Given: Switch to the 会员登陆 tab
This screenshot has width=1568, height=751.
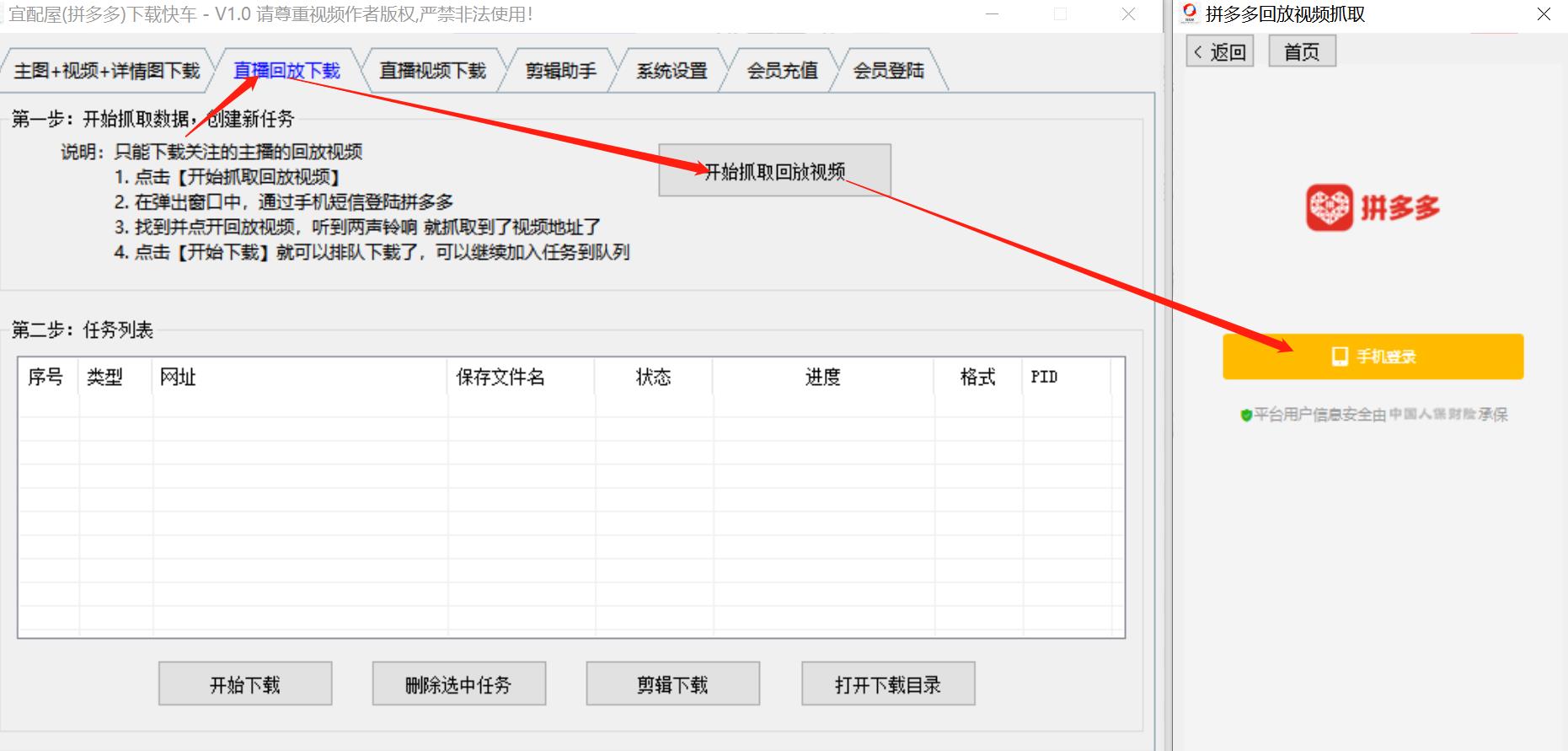Looking at the screenshot, I should 888,71.
